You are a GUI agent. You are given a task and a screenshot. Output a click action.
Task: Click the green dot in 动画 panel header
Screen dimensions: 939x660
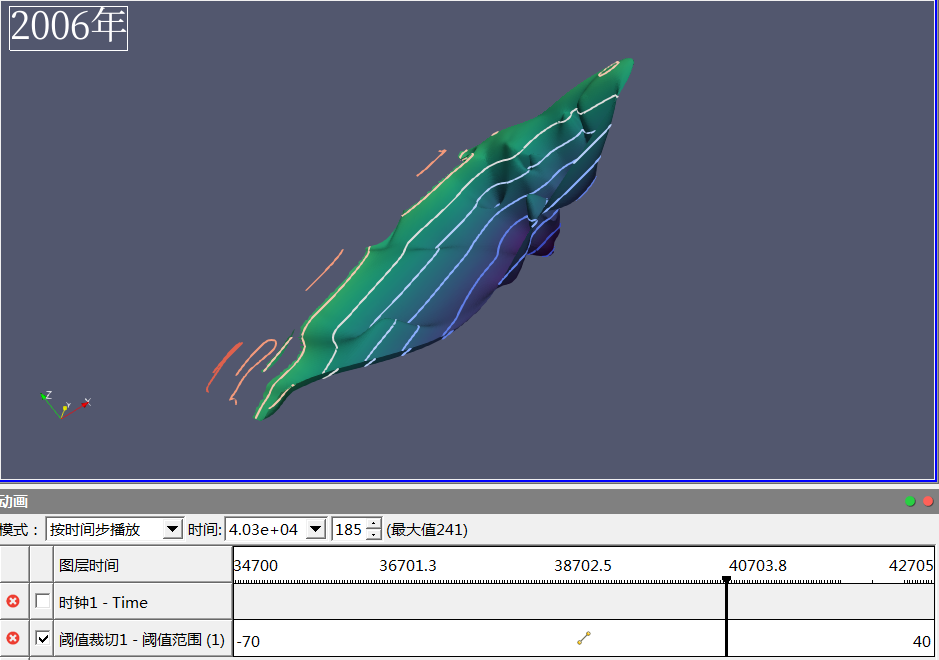(x=910, y=501)
